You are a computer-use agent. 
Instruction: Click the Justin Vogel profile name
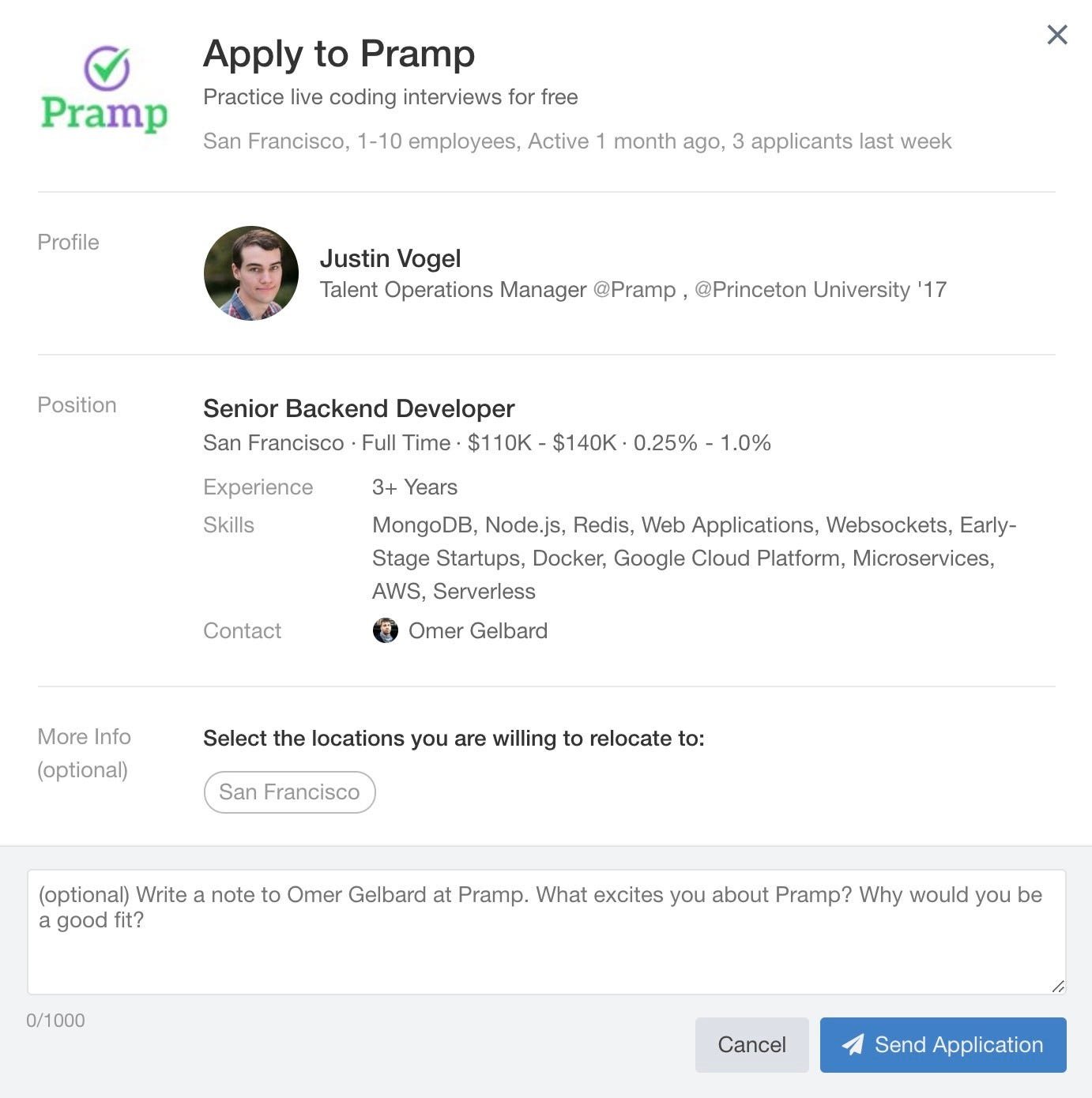(x=390, y=258)
